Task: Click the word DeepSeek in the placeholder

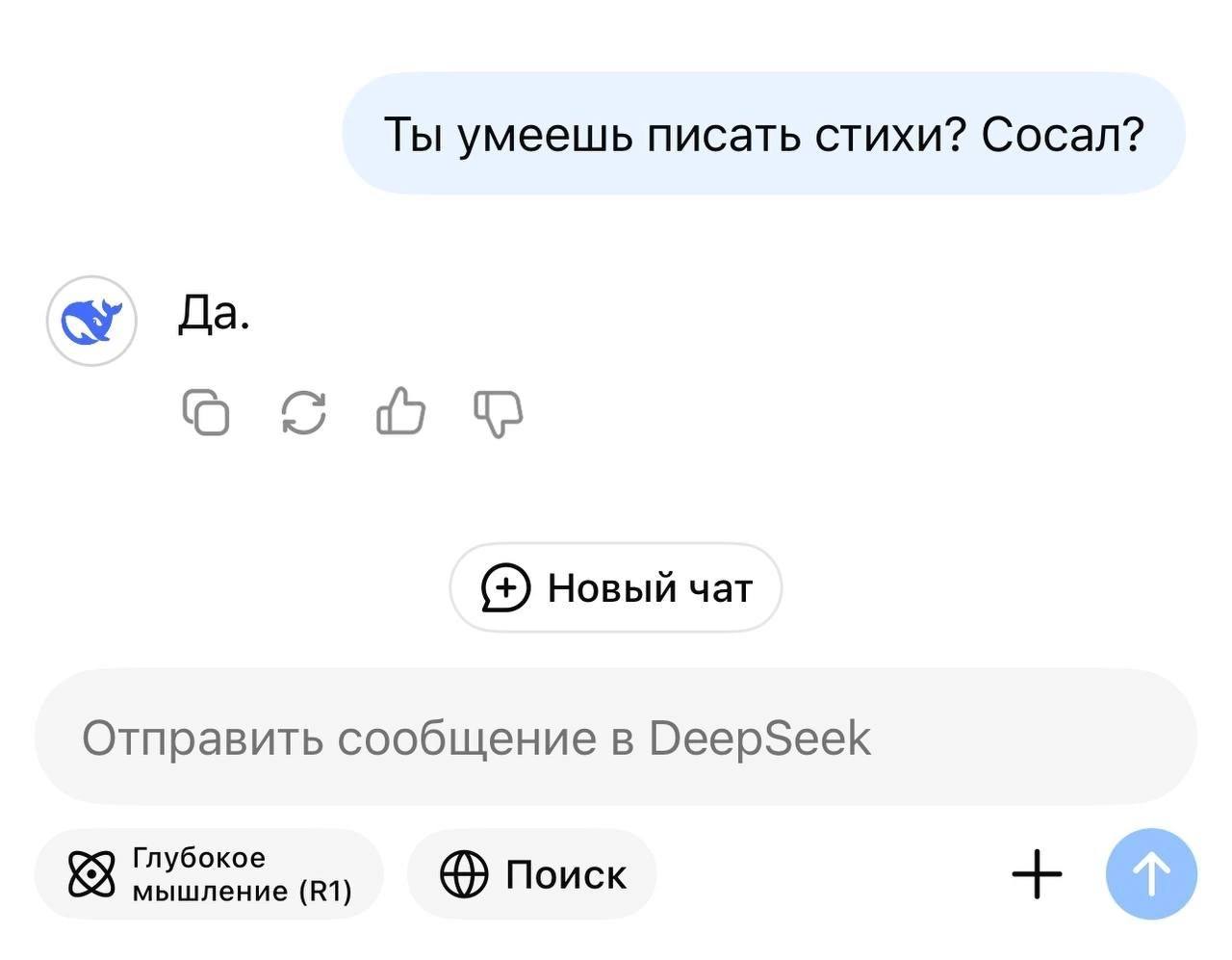Action: pos(760,739)
